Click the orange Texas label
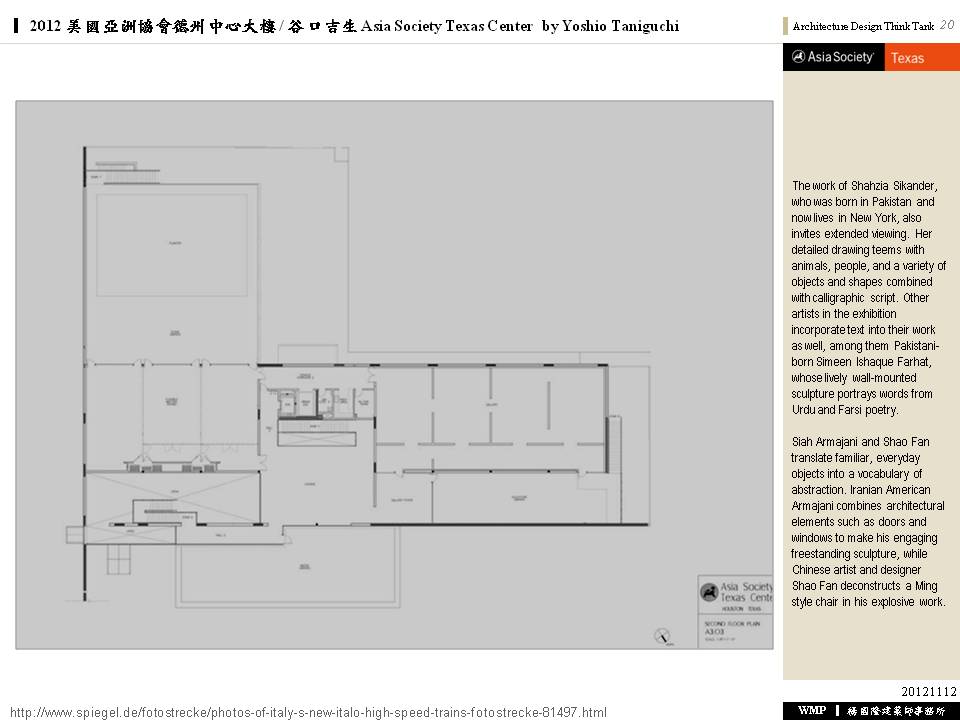This screenshot has height=720, width=960. 907,58
